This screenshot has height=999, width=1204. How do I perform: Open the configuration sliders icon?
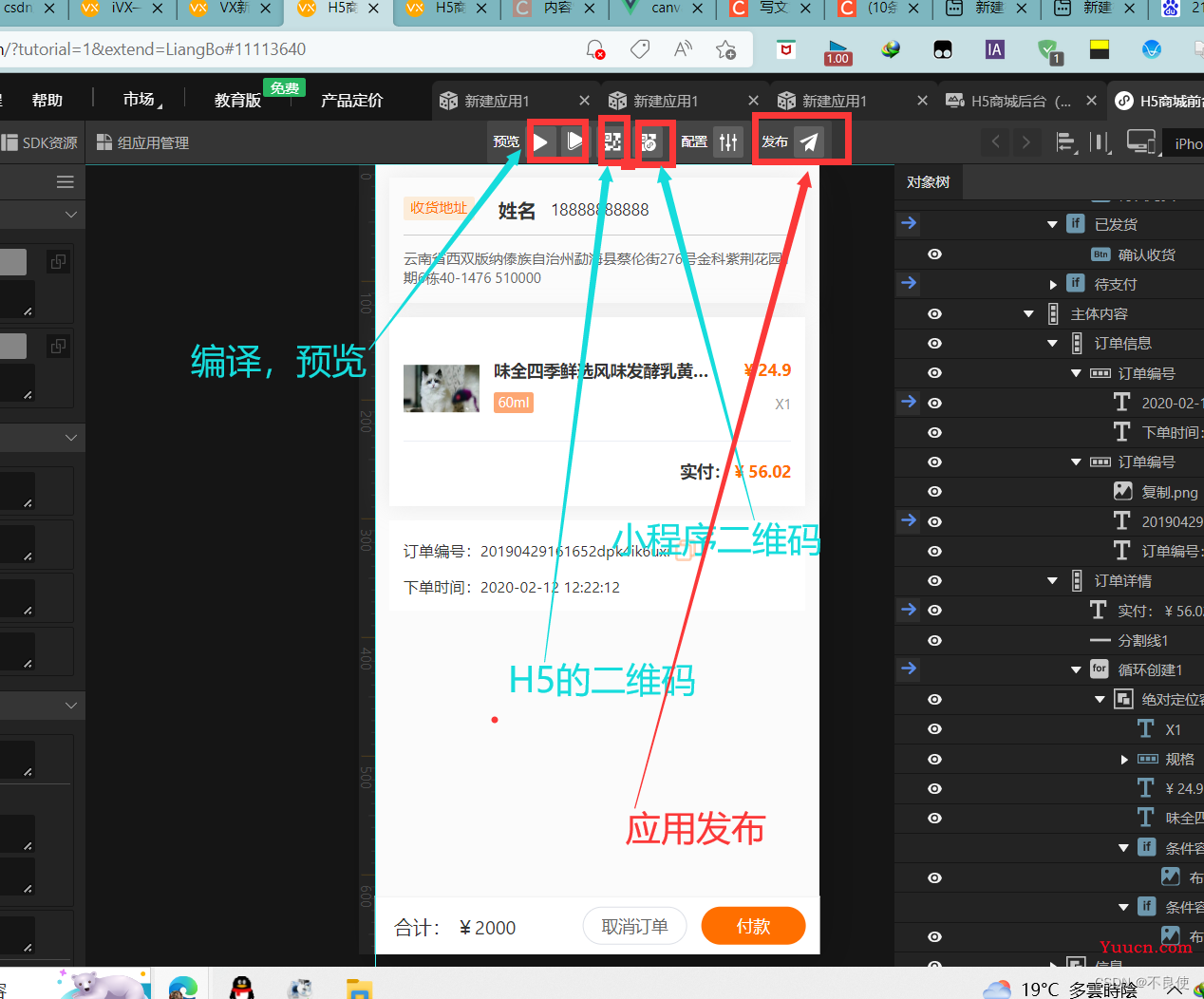728,142
